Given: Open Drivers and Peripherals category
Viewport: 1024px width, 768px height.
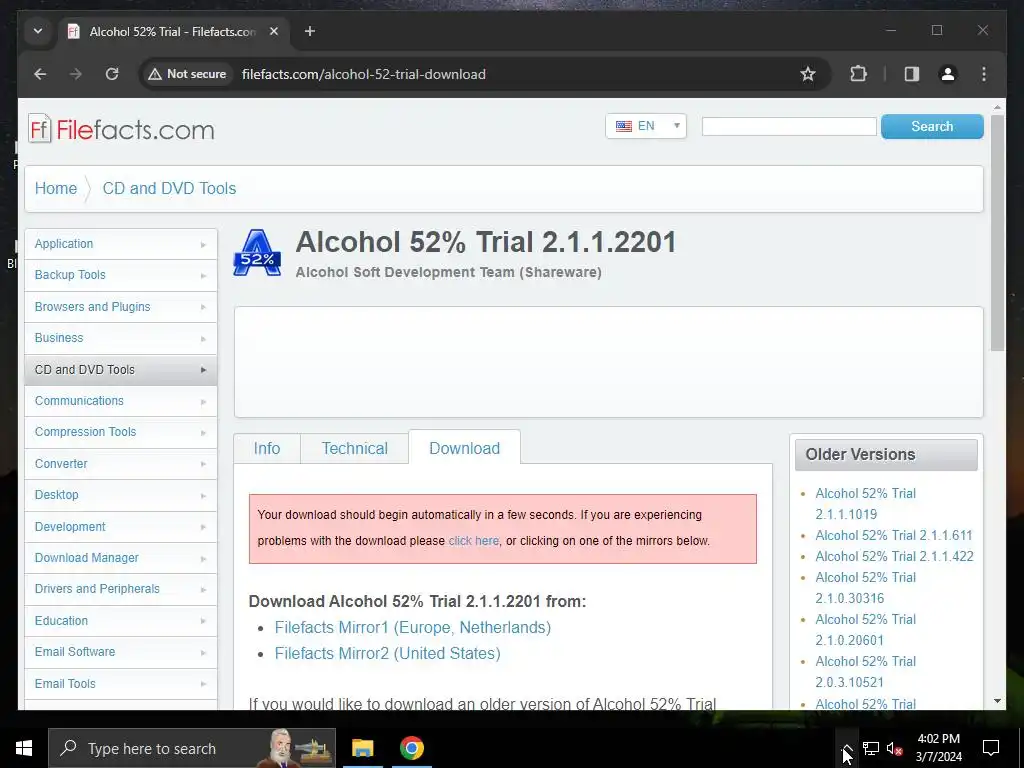Looking at the screenshot, I should [x=121, y=589].
